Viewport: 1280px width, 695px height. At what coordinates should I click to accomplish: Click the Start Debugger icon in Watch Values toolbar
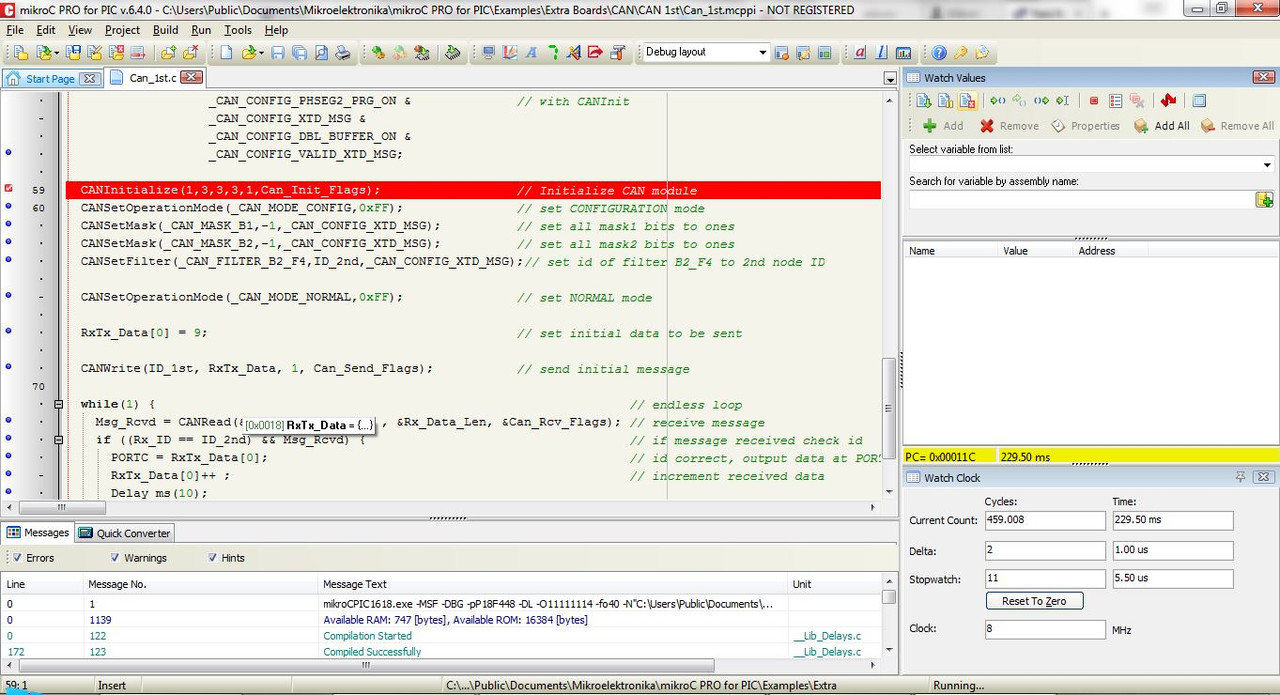pyautogui.click(x=924, y=100)
